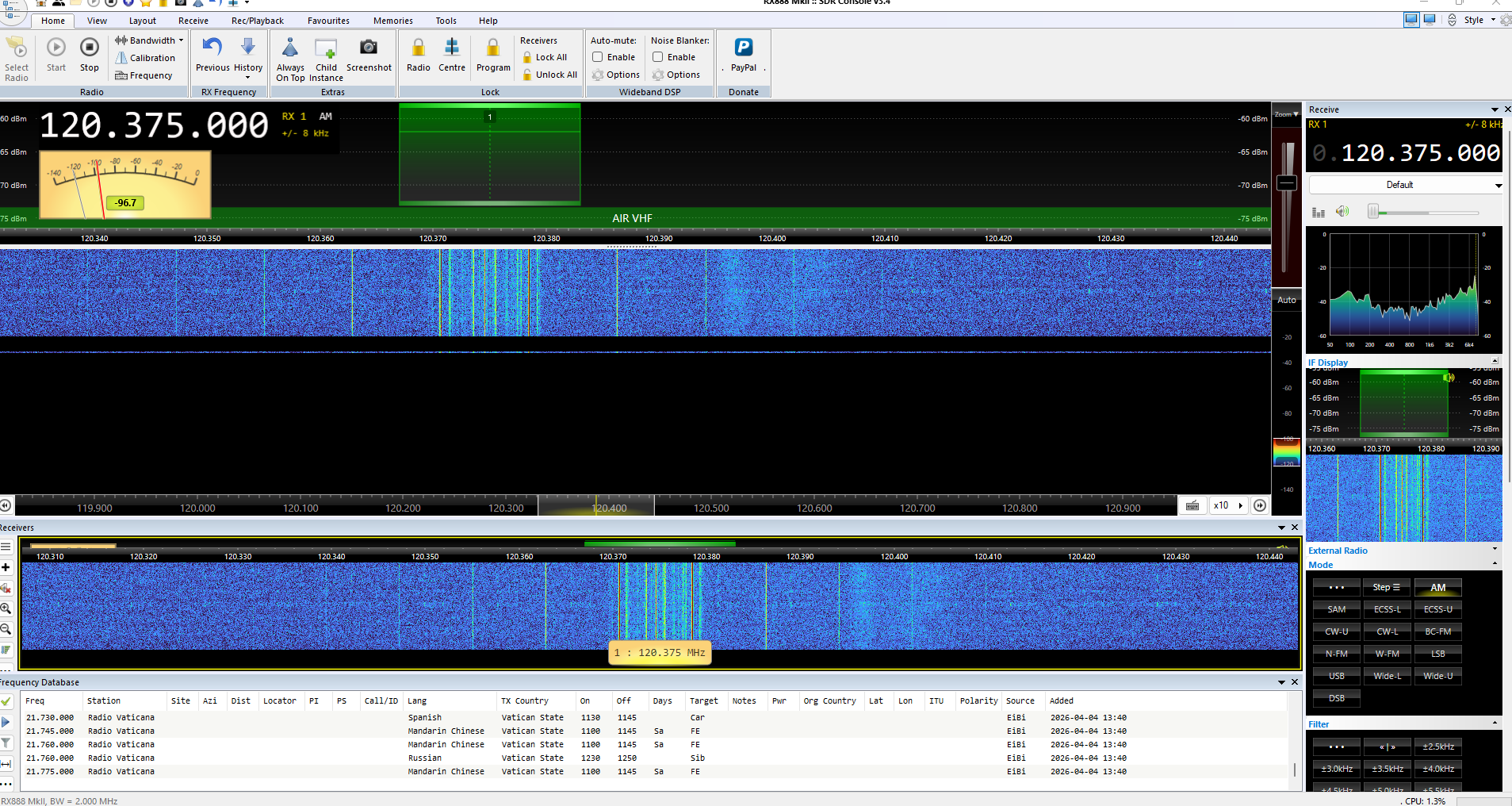Open the Style dropdown

tap(1479, 20)
